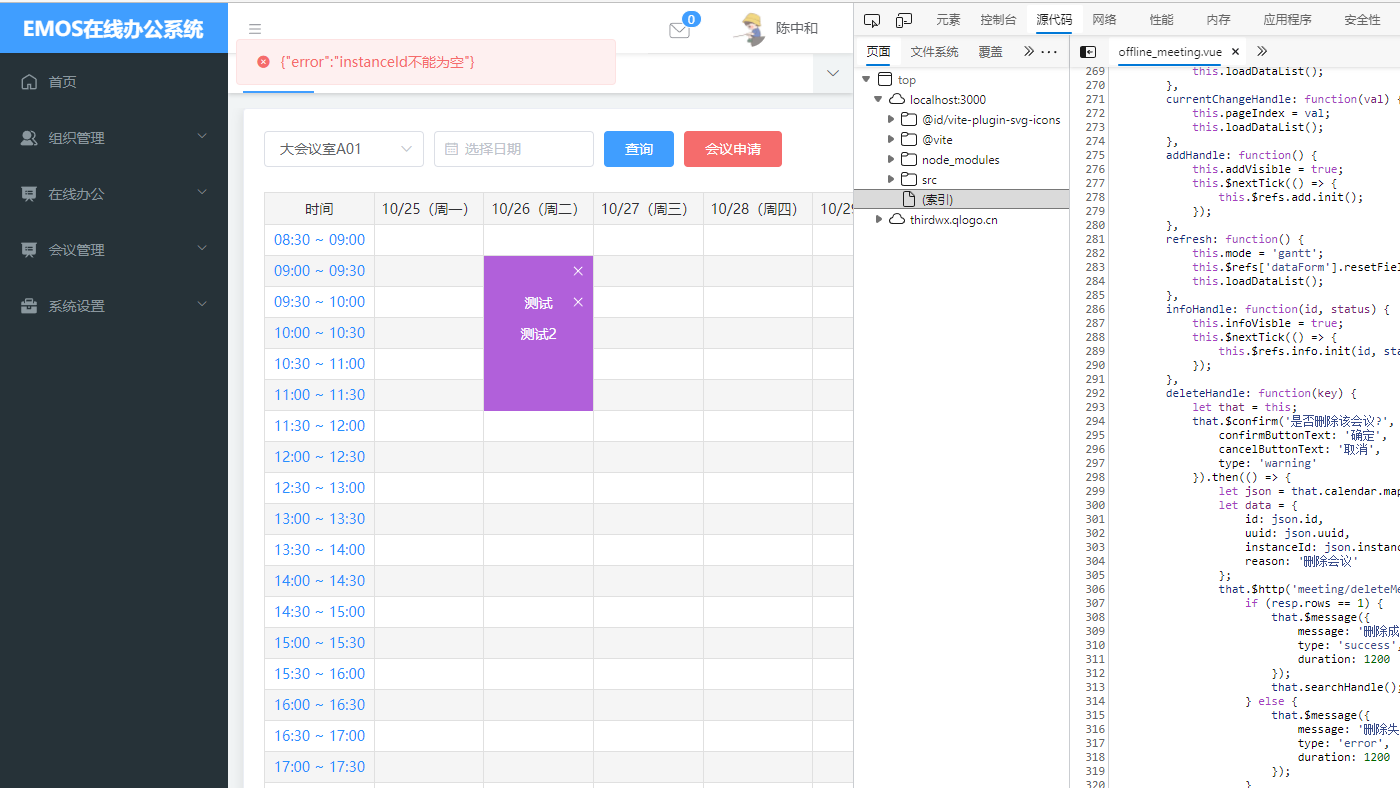This screenshot has width=1400, height=788.
Task: Switch to DevTools 安全性 tab
Action: (x=1362, y=20)
